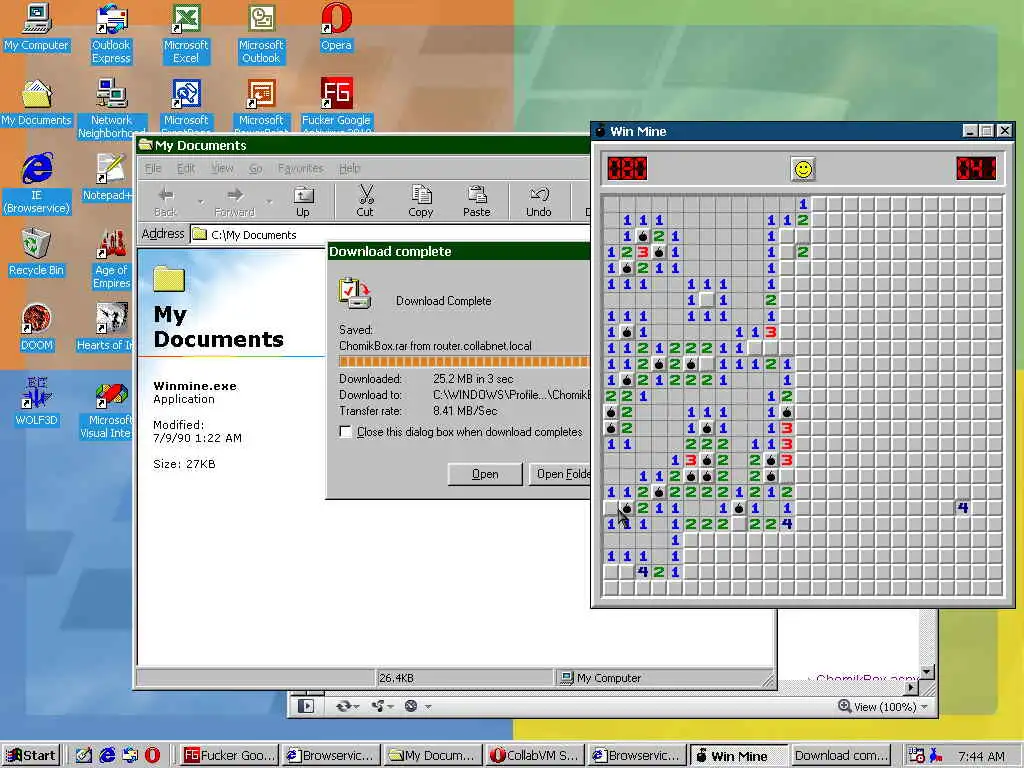Viewport: 1024px width, 768px height.
Task: Open Help menu in My Documents
Action: (x=349, y=168)
